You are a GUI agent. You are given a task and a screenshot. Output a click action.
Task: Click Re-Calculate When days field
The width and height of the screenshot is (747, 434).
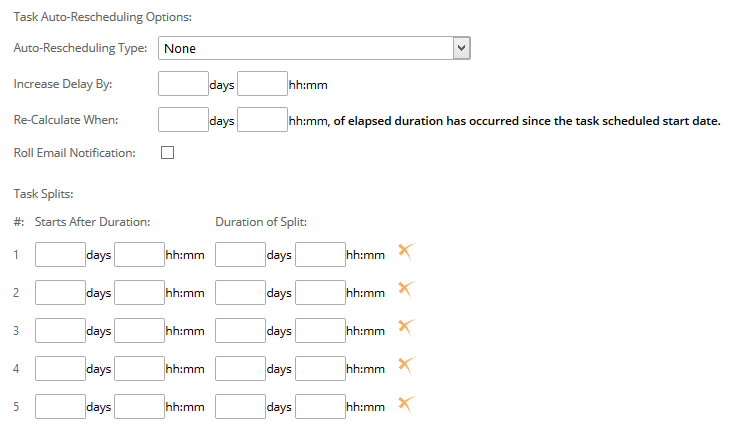tap(183, 120)
